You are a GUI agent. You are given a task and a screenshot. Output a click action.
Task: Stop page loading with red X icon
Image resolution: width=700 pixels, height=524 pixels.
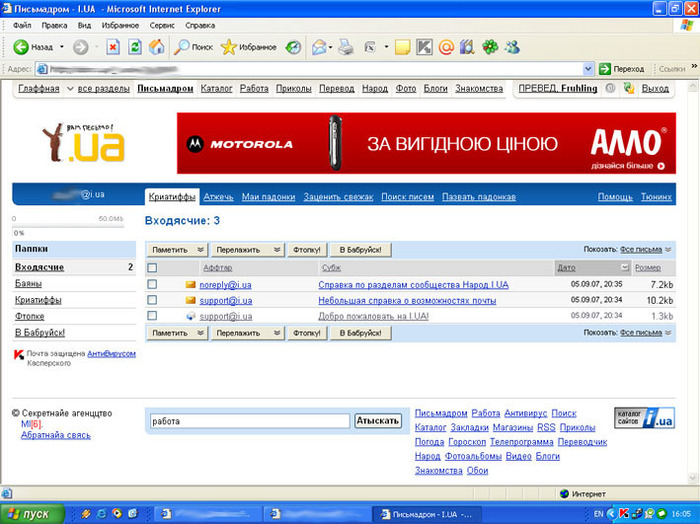tap(113, 47)
